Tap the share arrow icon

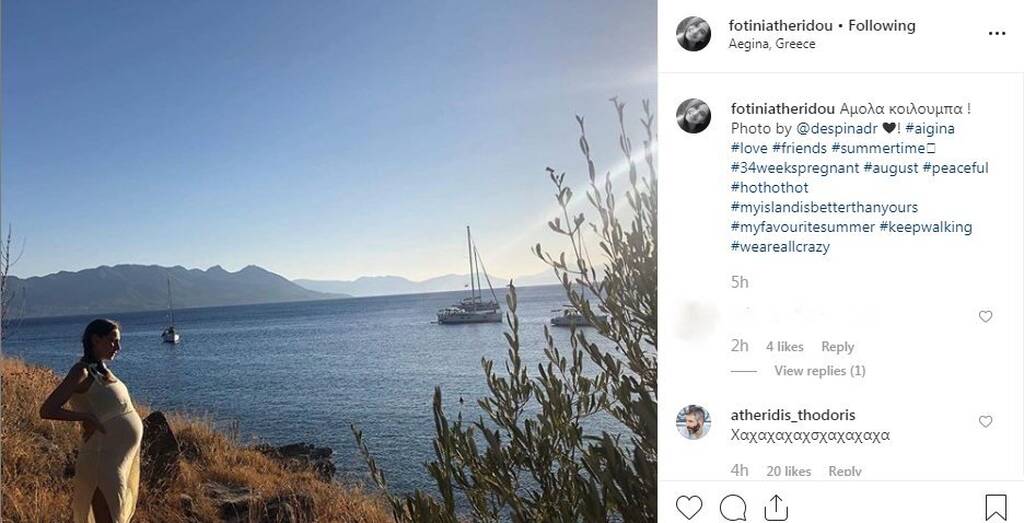[x=776, y=507]
